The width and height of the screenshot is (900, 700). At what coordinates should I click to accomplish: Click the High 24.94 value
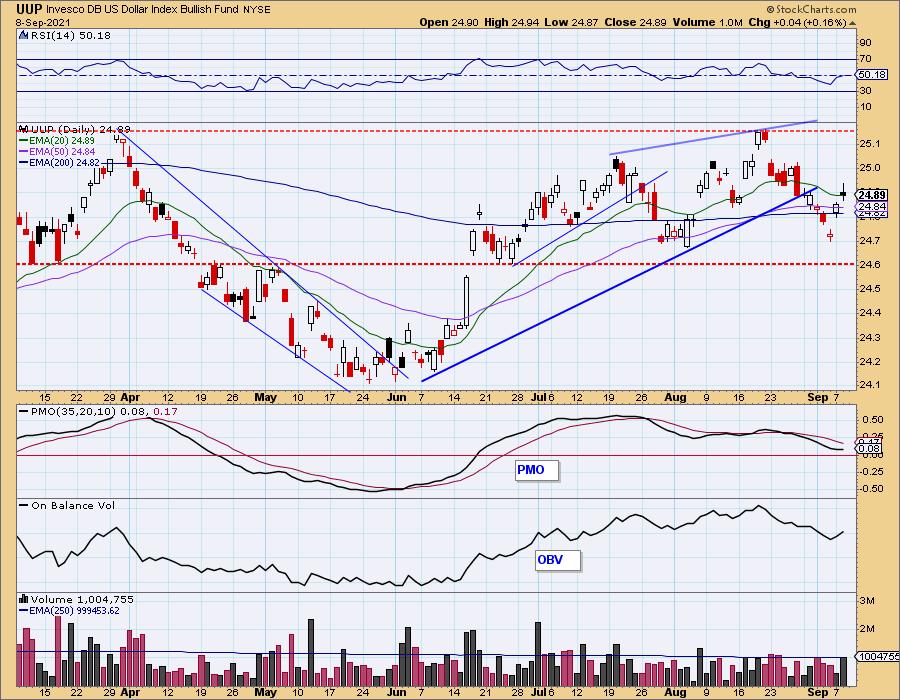(512, 22)
